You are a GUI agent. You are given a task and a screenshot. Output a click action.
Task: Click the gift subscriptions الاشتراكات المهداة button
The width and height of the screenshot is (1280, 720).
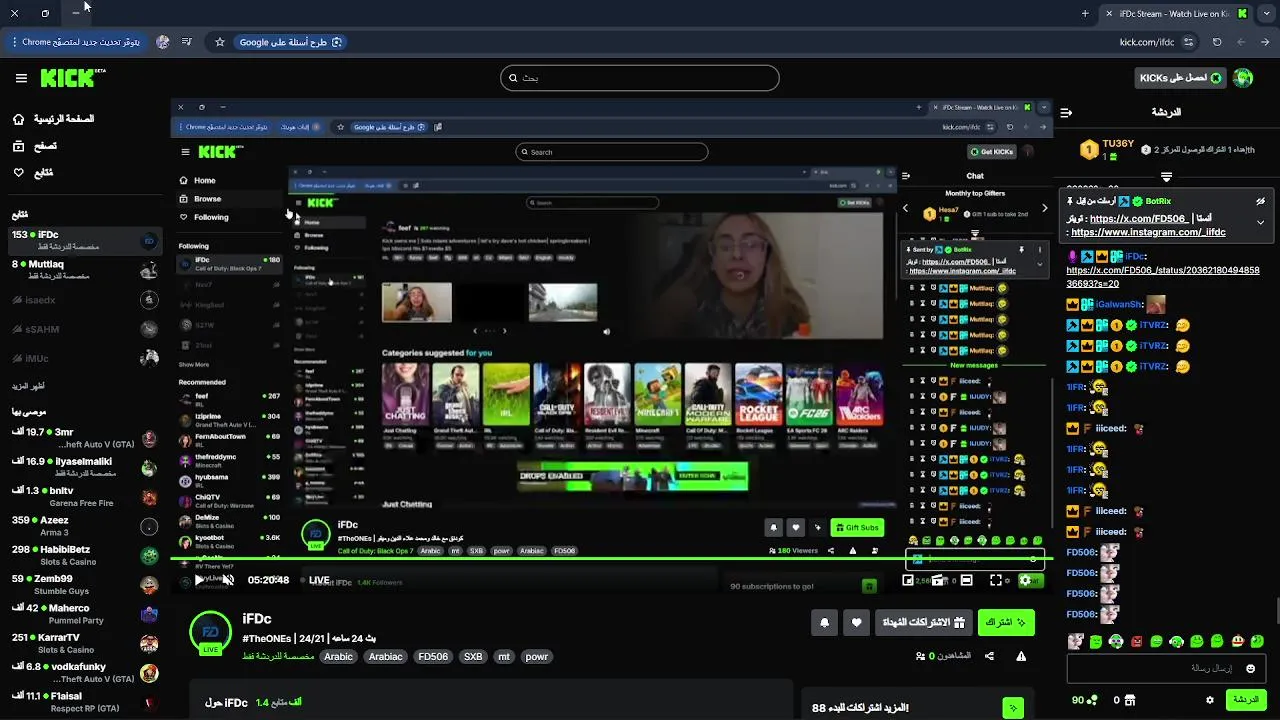pyautogui.click(x=922, y=622)
